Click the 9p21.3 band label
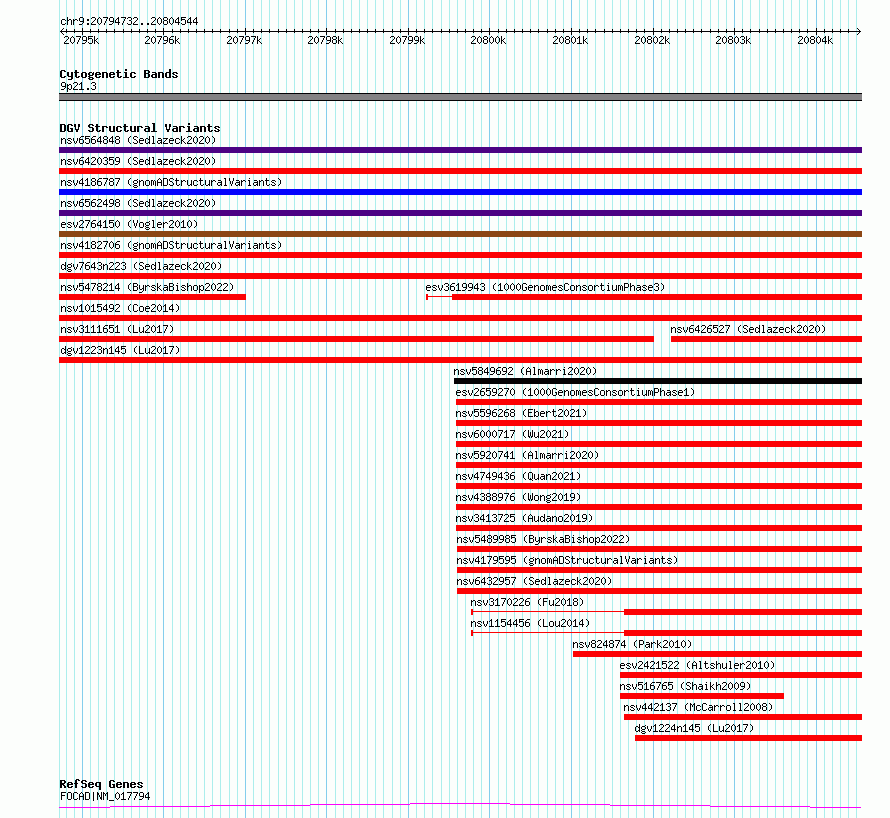890x818 pixels. (x=78, y=86)
